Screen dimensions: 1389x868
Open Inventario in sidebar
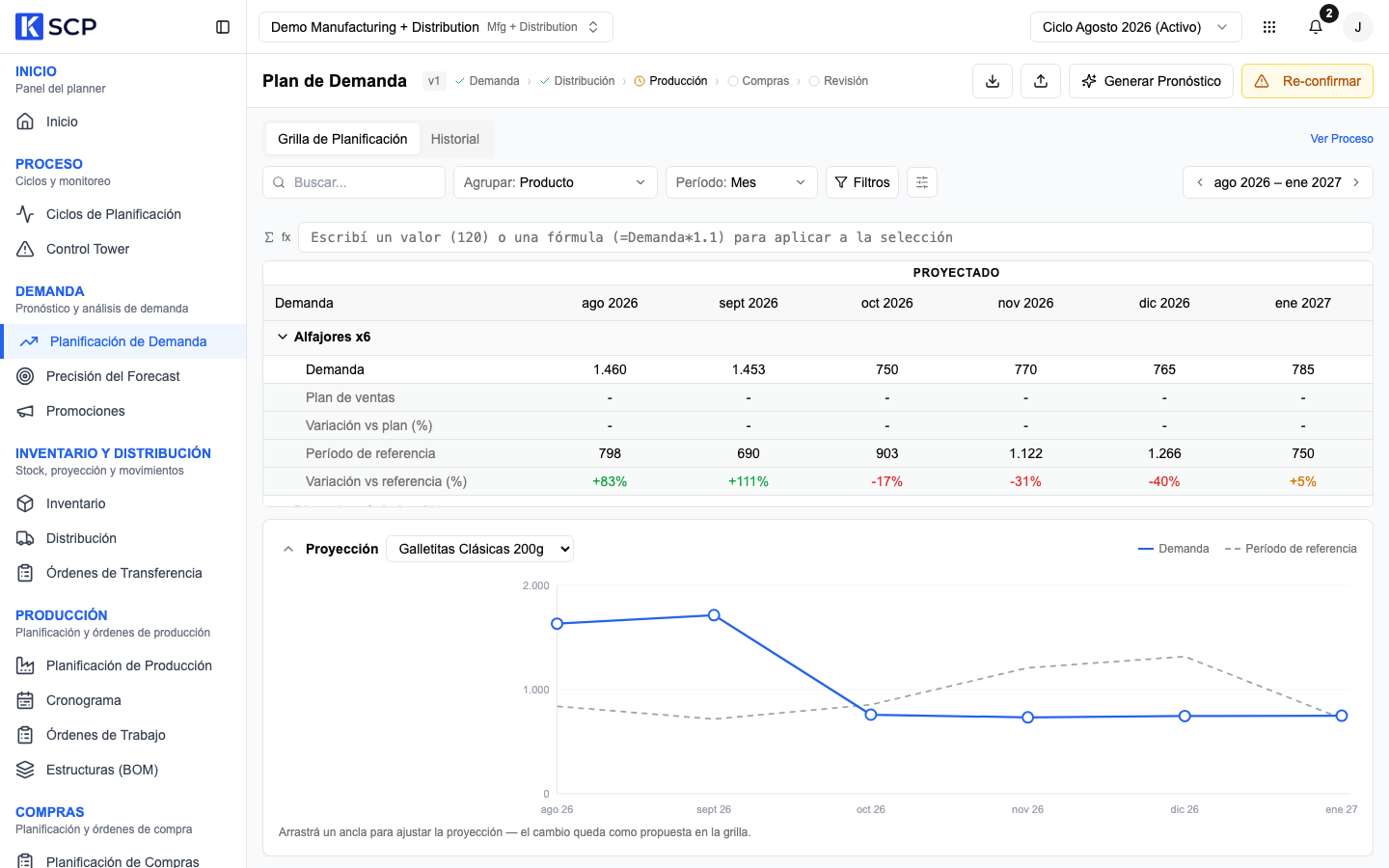pyautogui.click(x=123, y=503)
